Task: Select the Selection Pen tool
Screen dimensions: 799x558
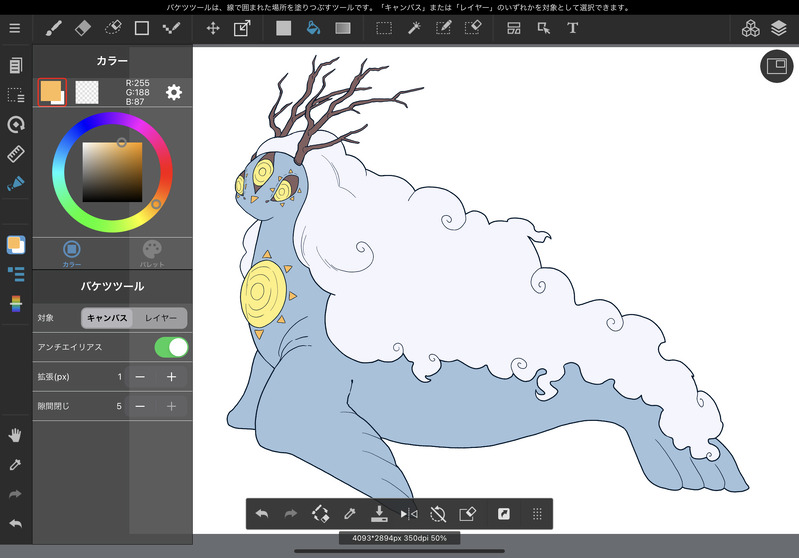Action: click(443, 28)
